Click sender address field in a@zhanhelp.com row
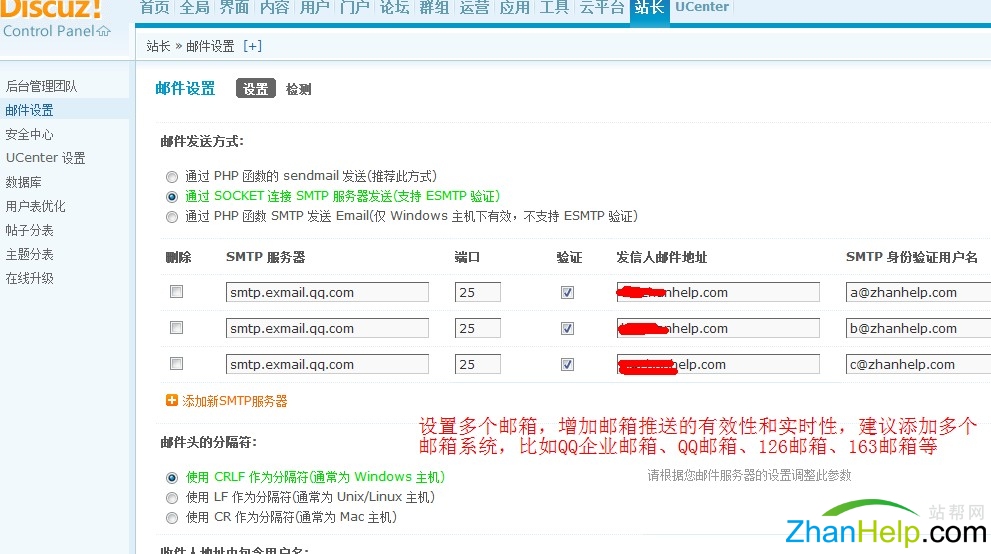 click(718, 292)
